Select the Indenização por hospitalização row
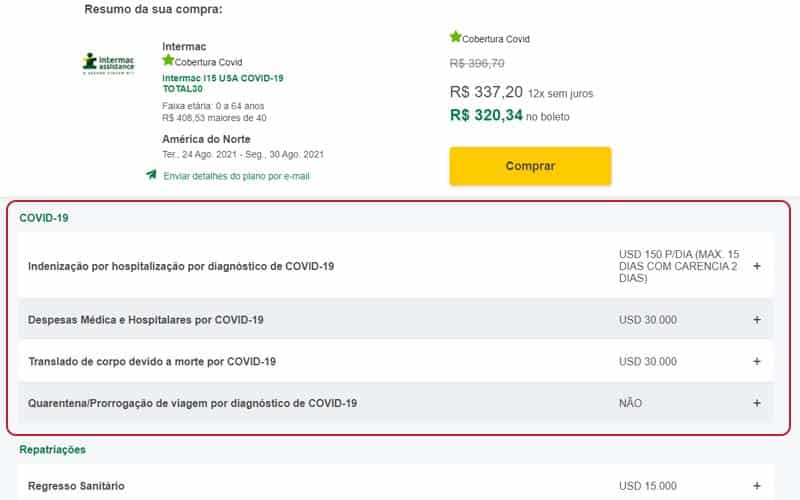This screenshot has height=500, width=800. click(x=395, y=266)
